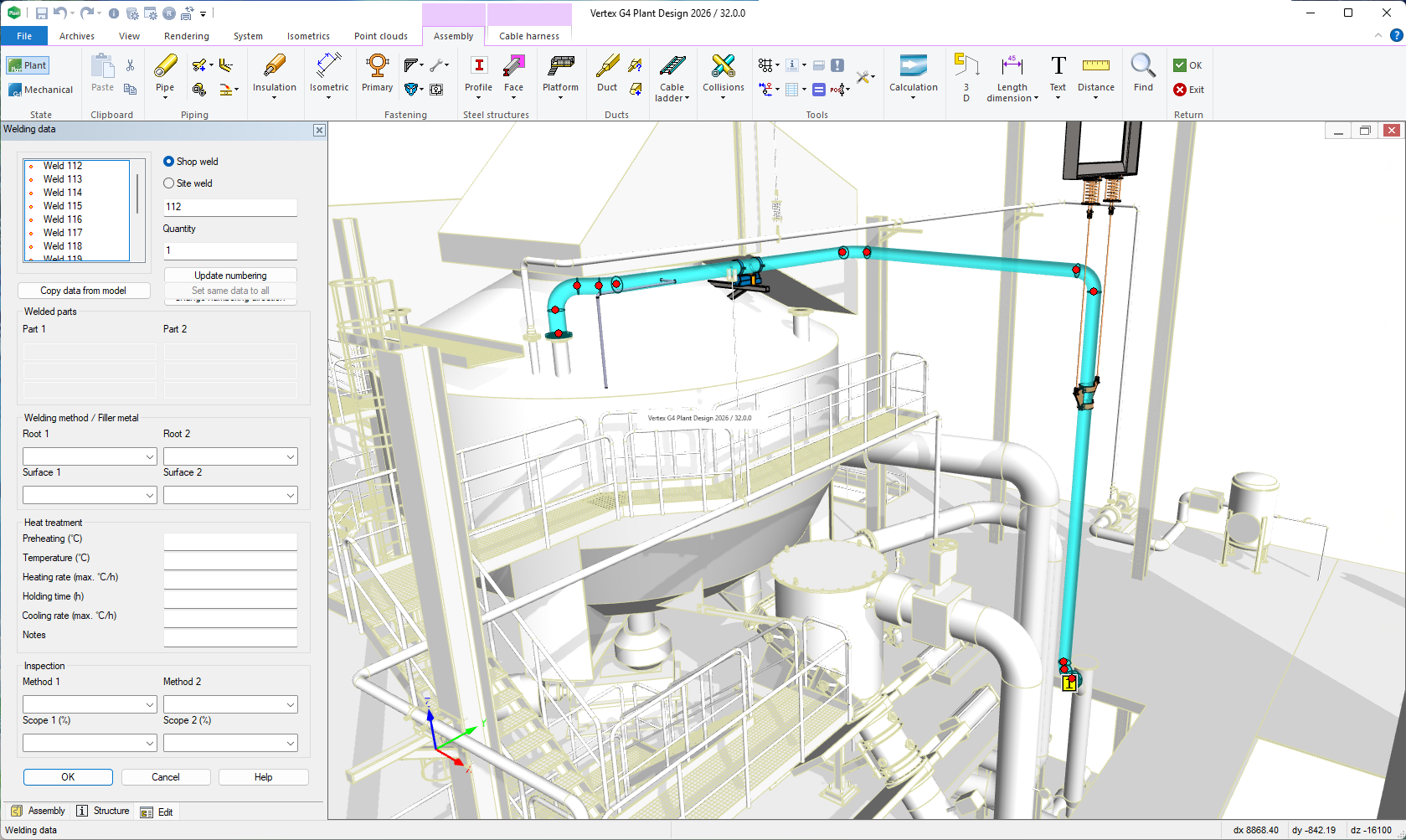
Task: Click the Duct tool icon
Action: tap(607, 66)
